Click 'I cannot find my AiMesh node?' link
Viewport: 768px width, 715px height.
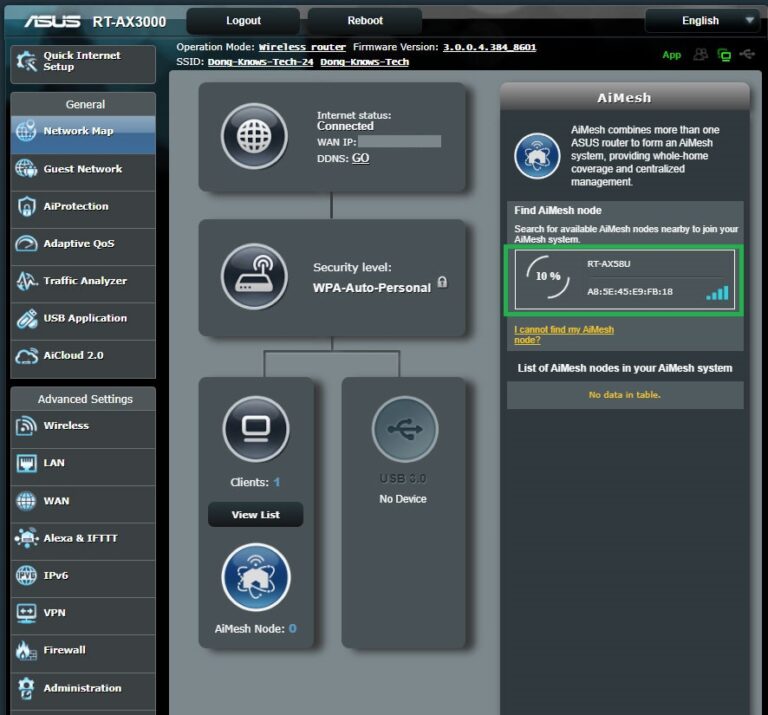coord(564,334)
